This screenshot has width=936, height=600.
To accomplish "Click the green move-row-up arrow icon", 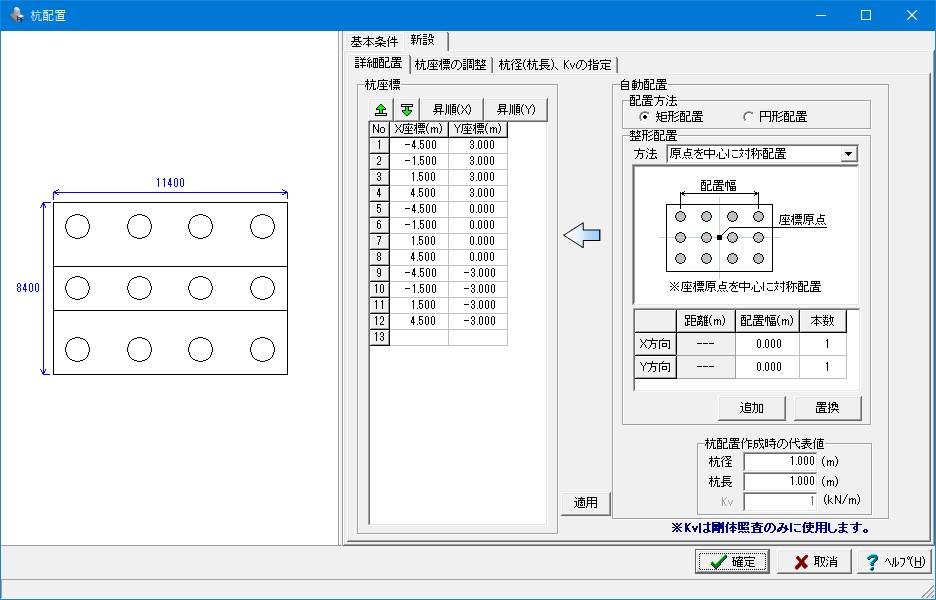I will point(381,110).
